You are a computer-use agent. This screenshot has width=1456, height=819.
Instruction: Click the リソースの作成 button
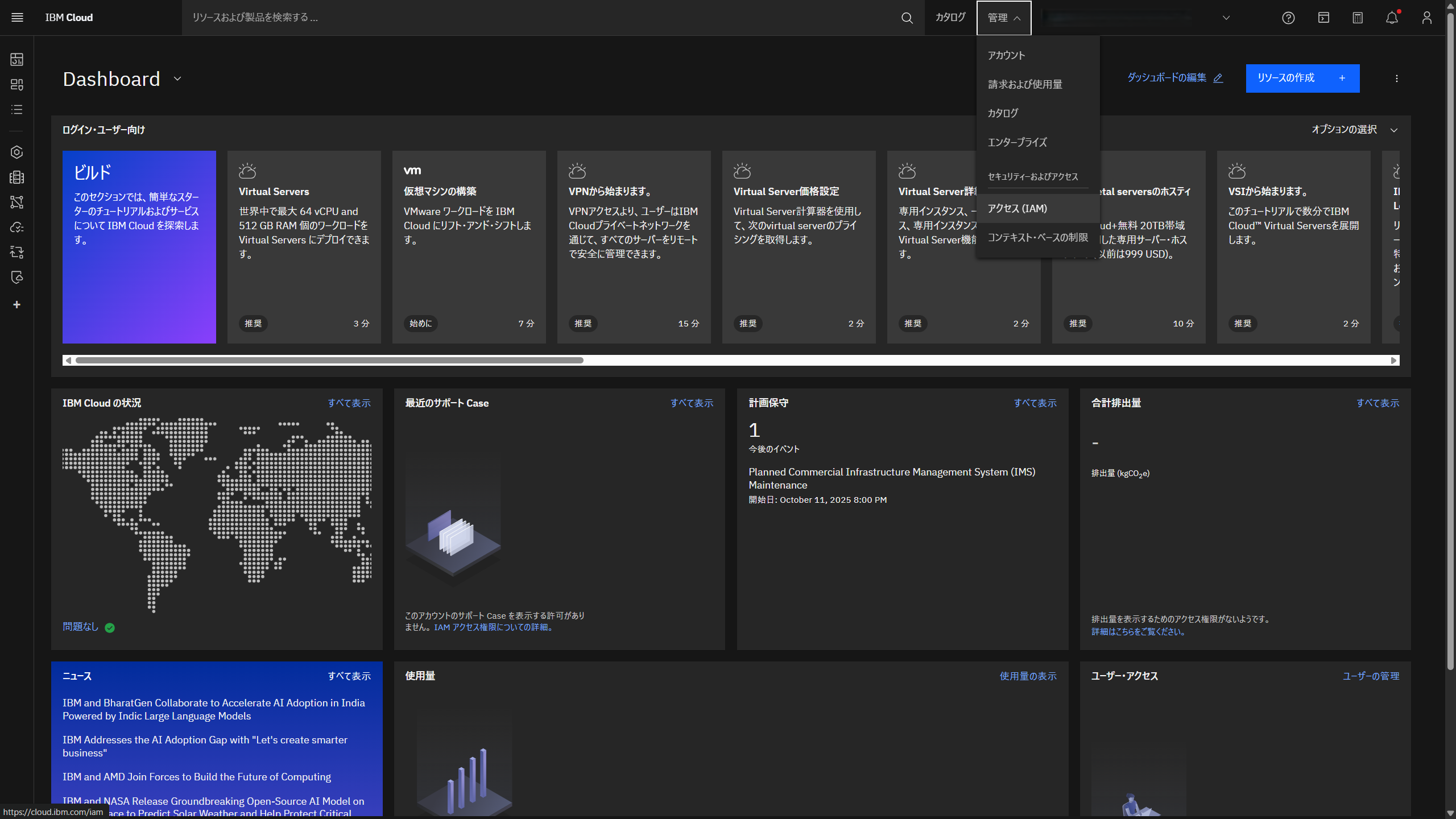pos(1302,78)
